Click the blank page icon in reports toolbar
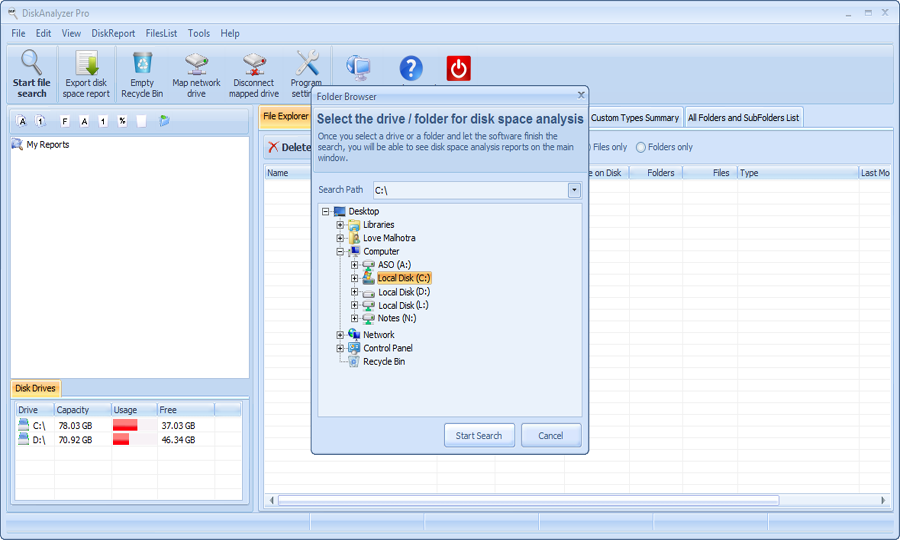Viewport: 900px width, 540px height. click(x=141, y=121)
